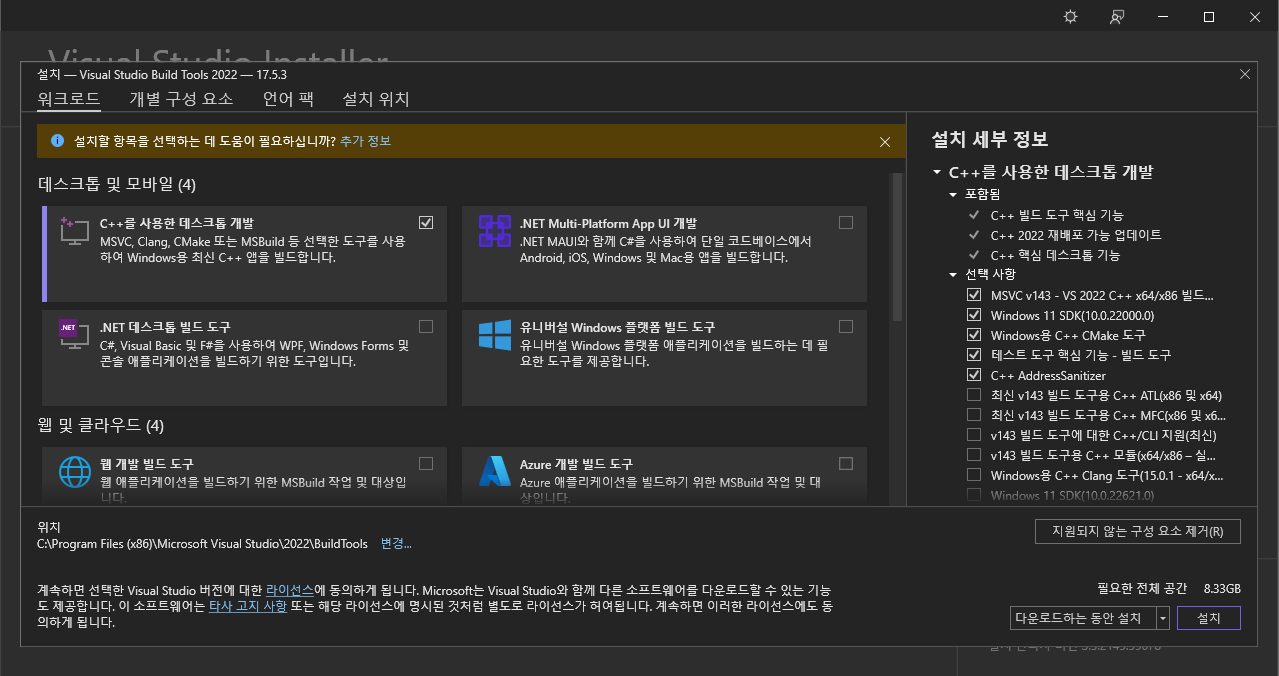Click the installation path C:\Program Files (x86) text

click(x=202, y=544)
